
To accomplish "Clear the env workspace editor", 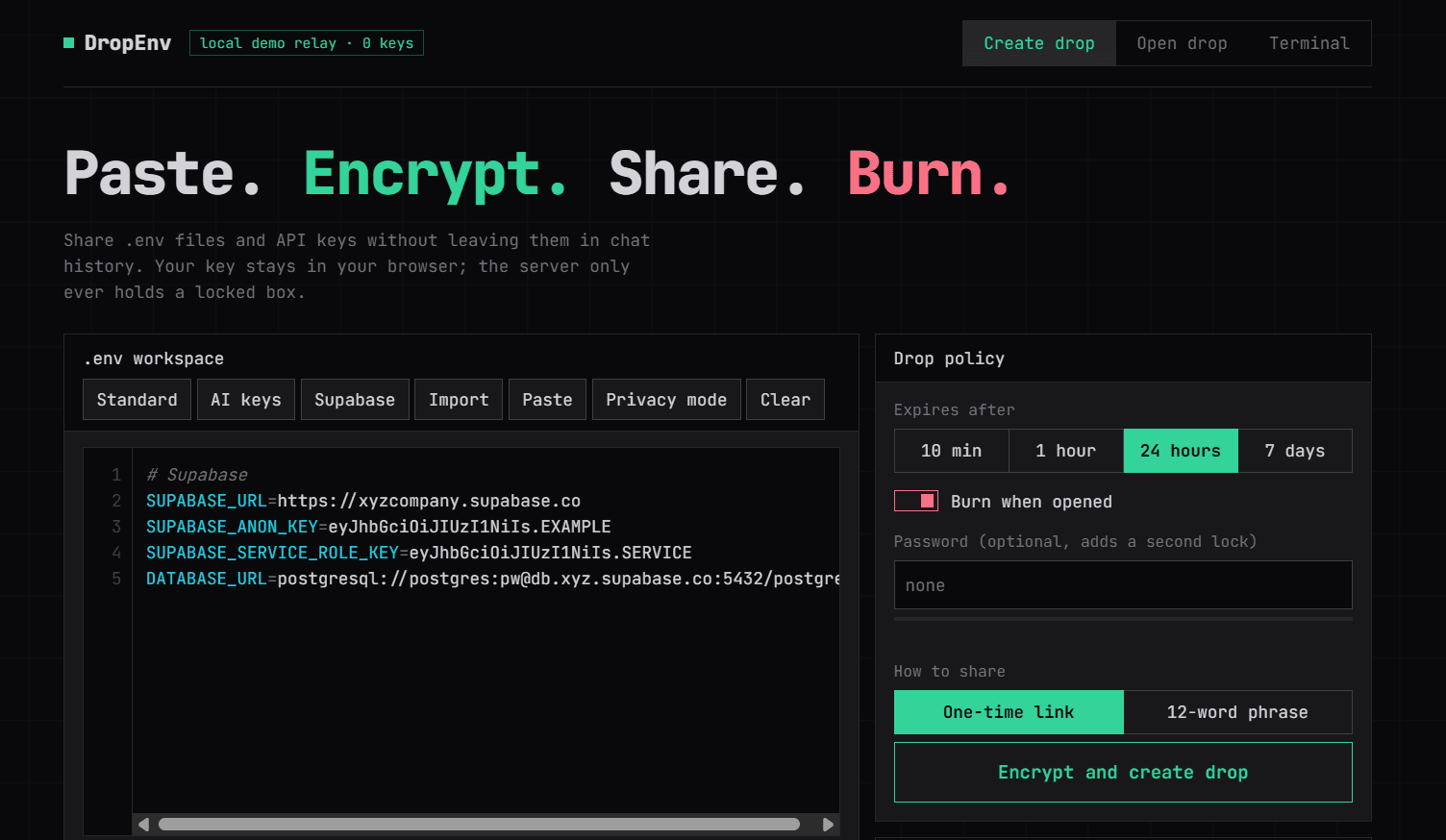I will [x=785, y=400].
